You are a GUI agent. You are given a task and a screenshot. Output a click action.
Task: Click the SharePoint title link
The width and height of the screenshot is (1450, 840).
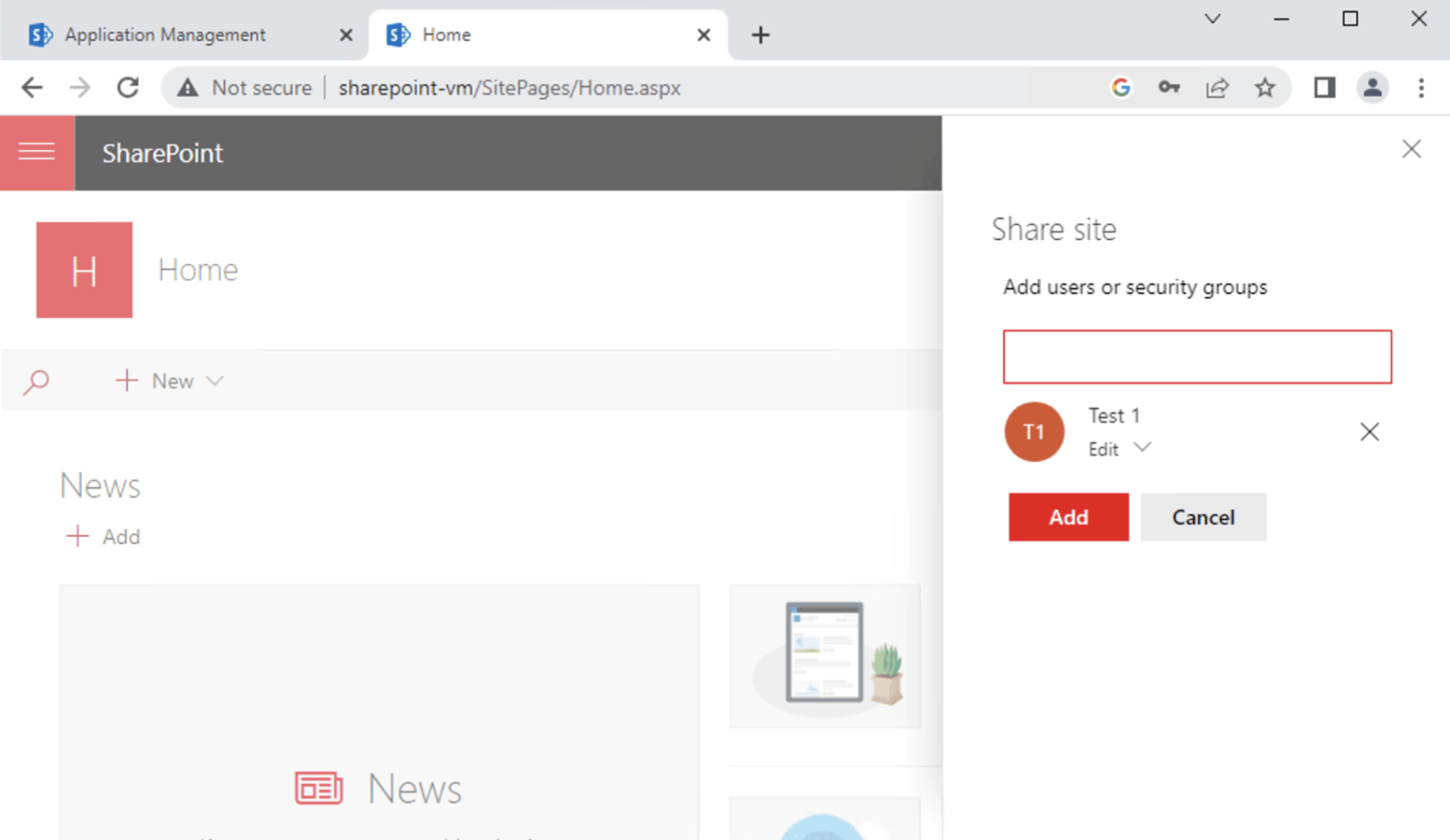coord(163,153)
